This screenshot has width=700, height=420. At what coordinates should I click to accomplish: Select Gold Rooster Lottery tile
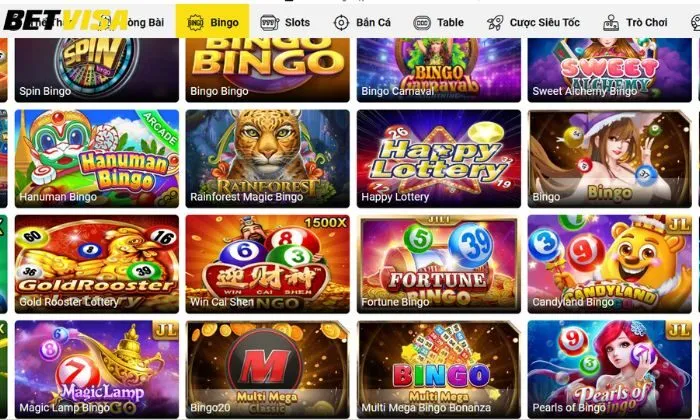(97, 264)
